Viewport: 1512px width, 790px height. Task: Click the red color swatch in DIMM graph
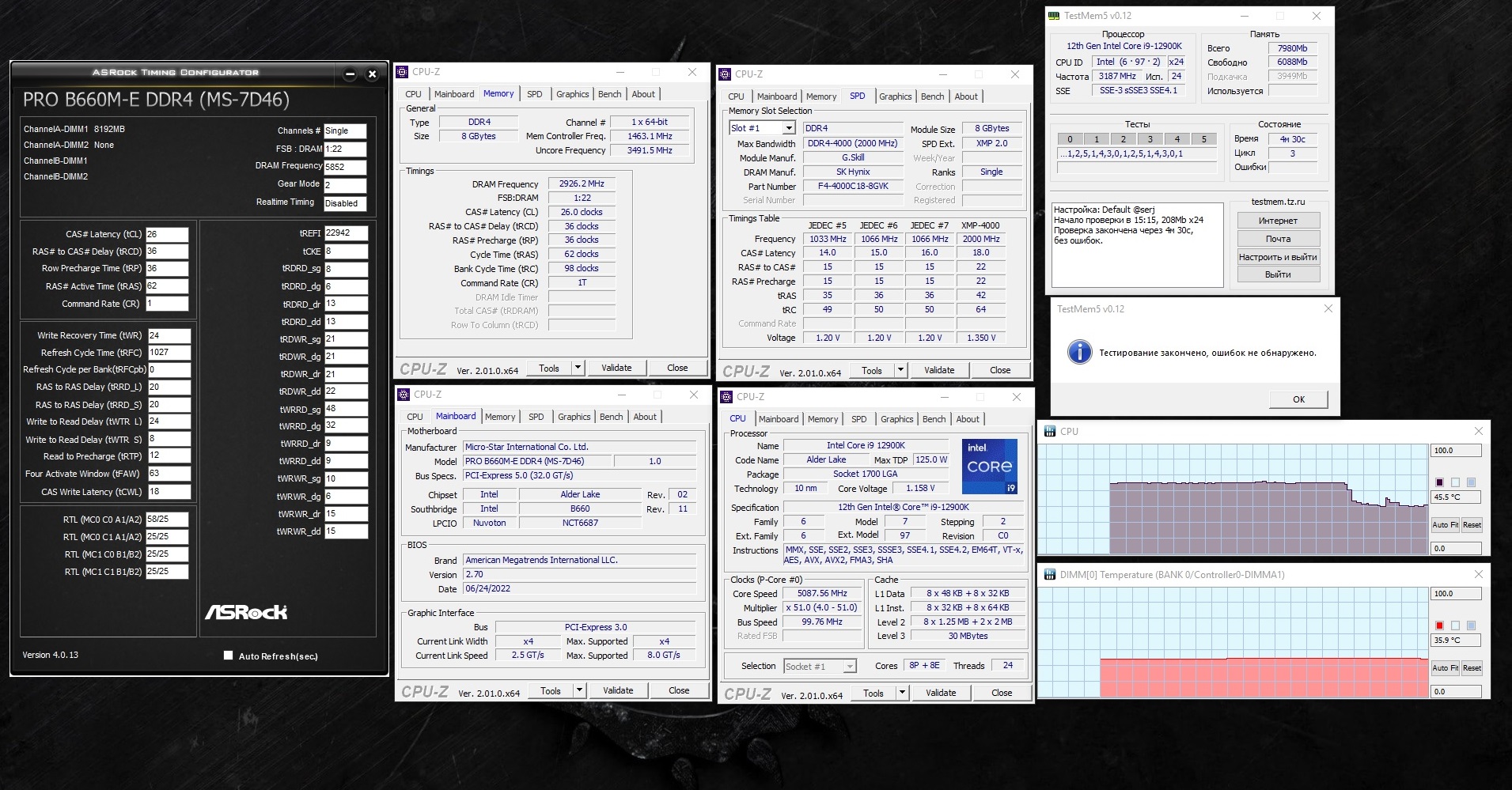1439,626
